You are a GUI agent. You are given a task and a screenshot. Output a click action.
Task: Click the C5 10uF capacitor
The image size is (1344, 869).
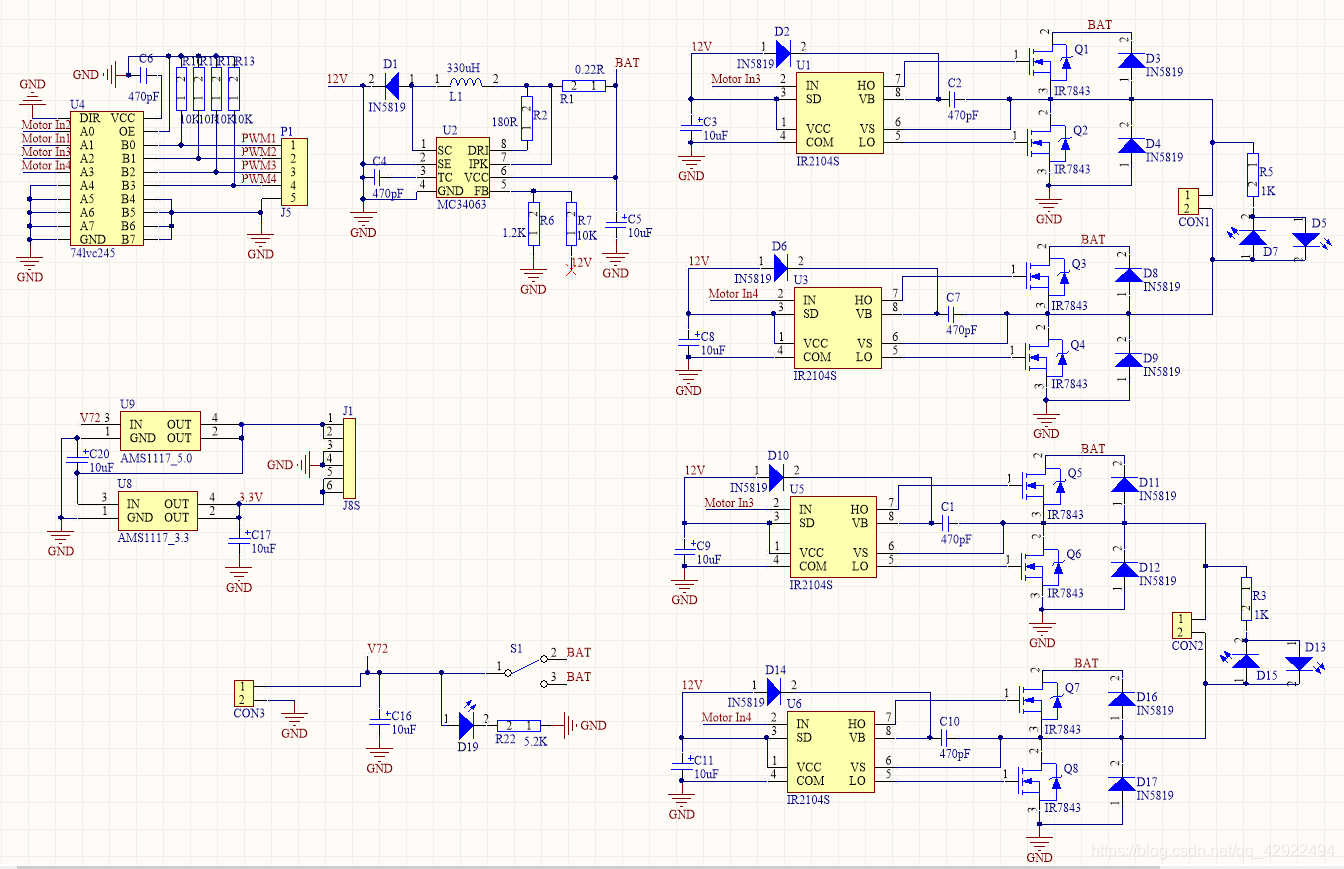[x=617, y=225]
